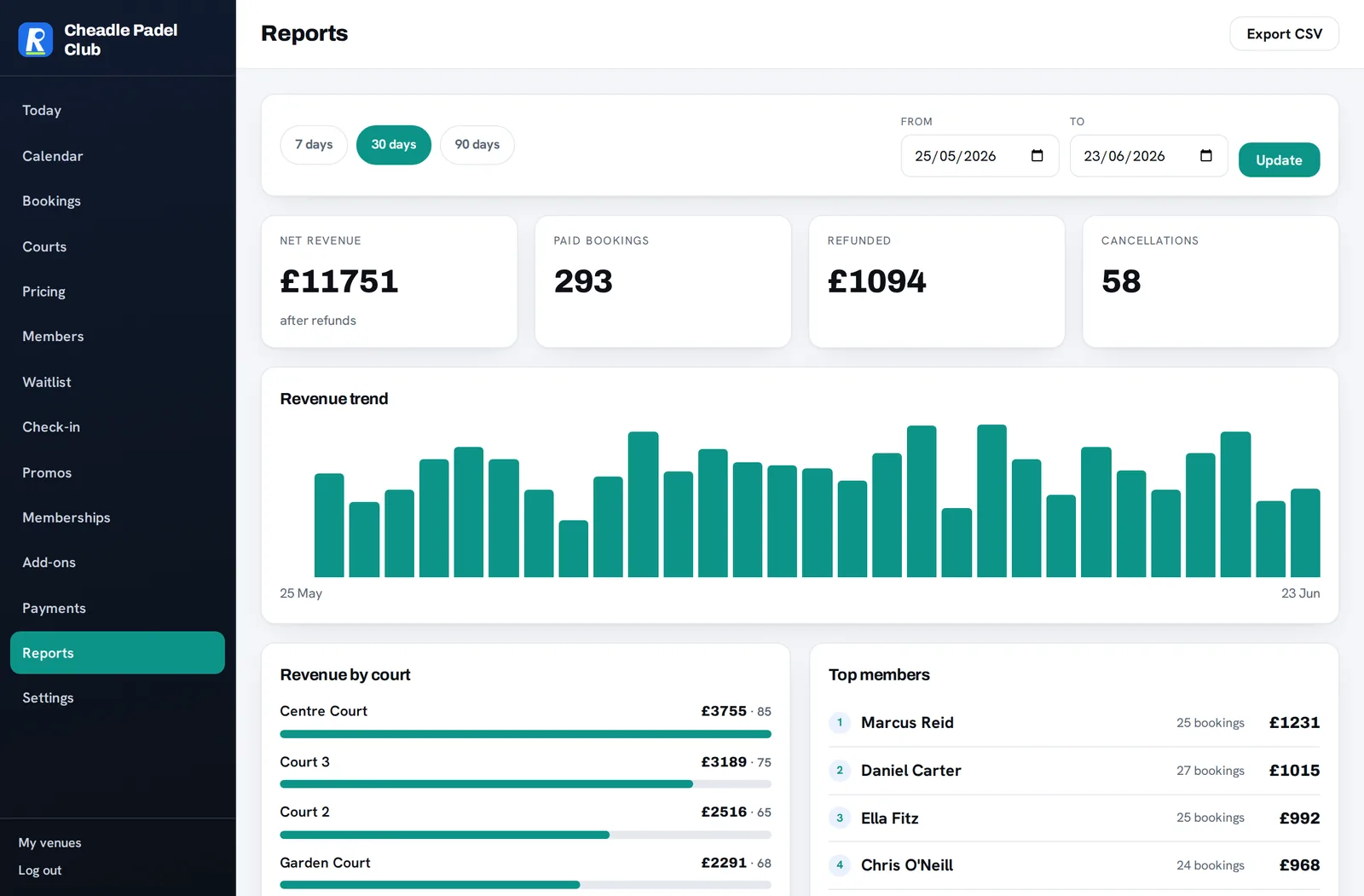Click the Ella Fitz member row
The width and height of the screenshot is (1364, 896).
pos(1074,818)
